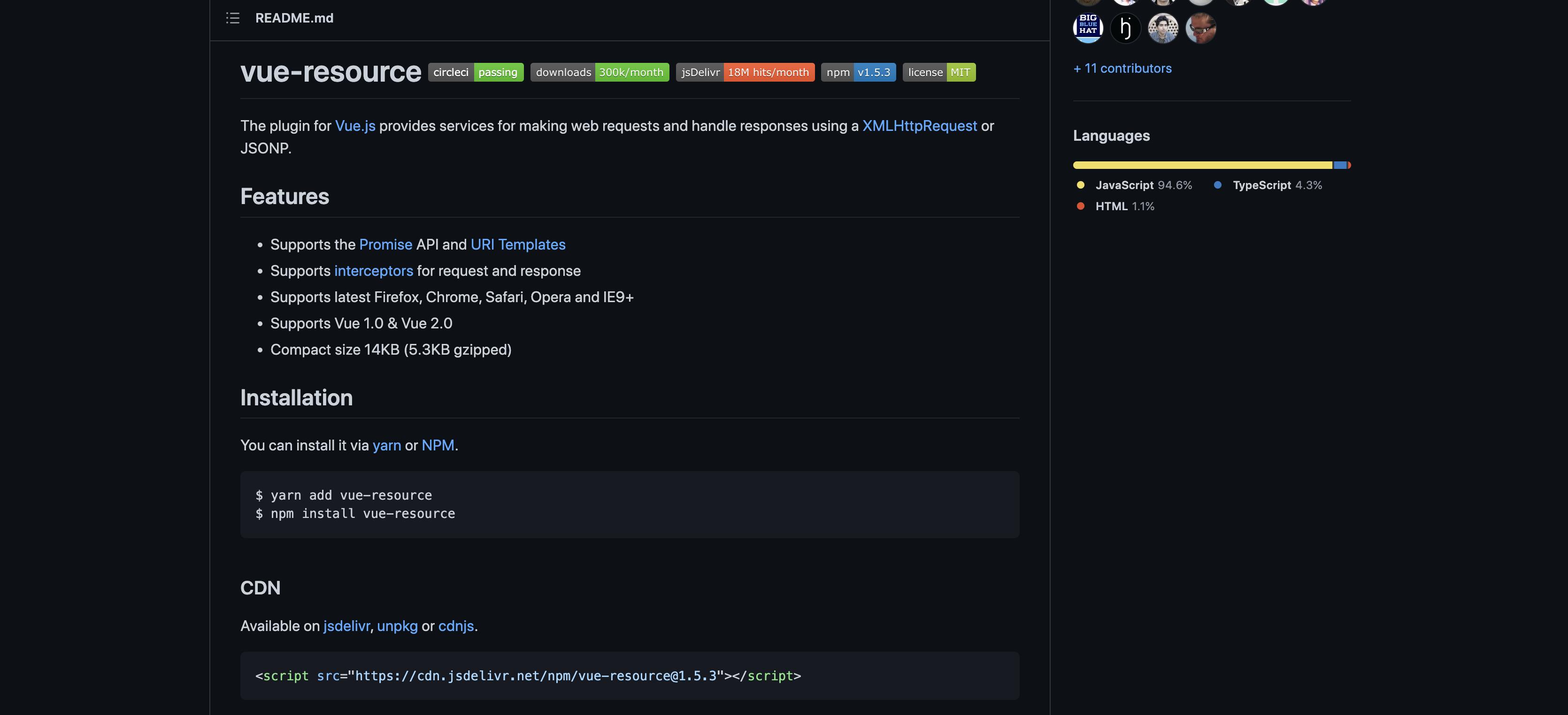Viewport: 1568px width, 715px height.
Task: Click 'Supports Vue 1.0 & Vue 2.0' bullet
Action: (x=361, y=324)
